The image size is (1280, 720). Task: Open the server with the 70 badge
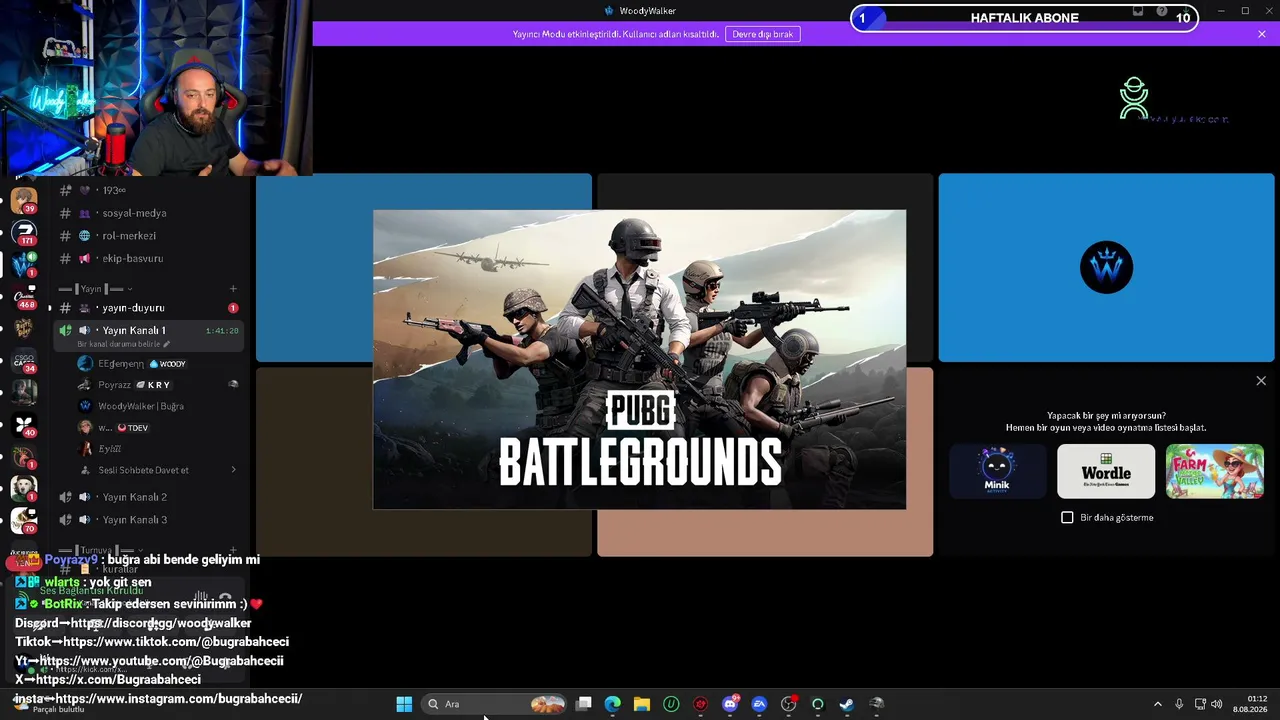click(24, 520)
